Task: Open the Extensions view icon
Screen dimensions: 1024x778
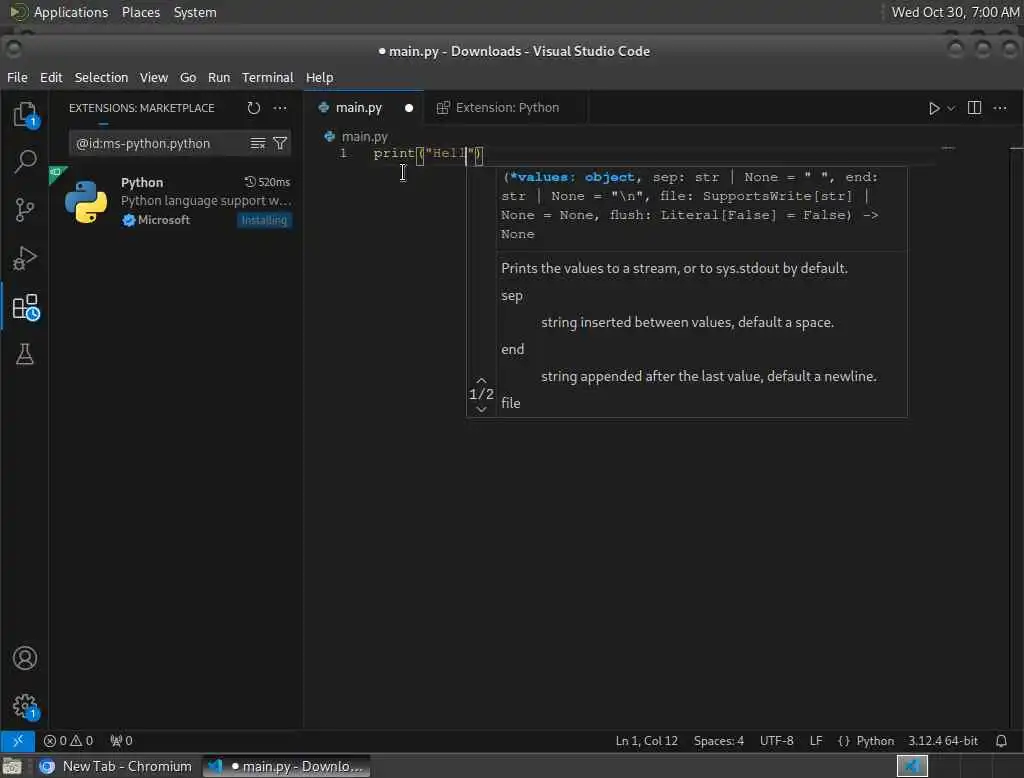Action: [25, 306]
